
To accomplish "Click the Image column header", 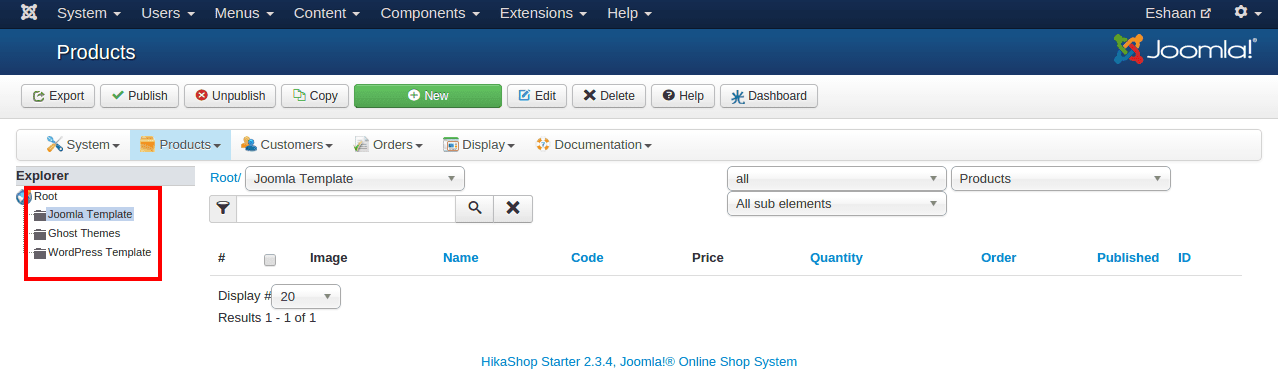I will point(329,258).
